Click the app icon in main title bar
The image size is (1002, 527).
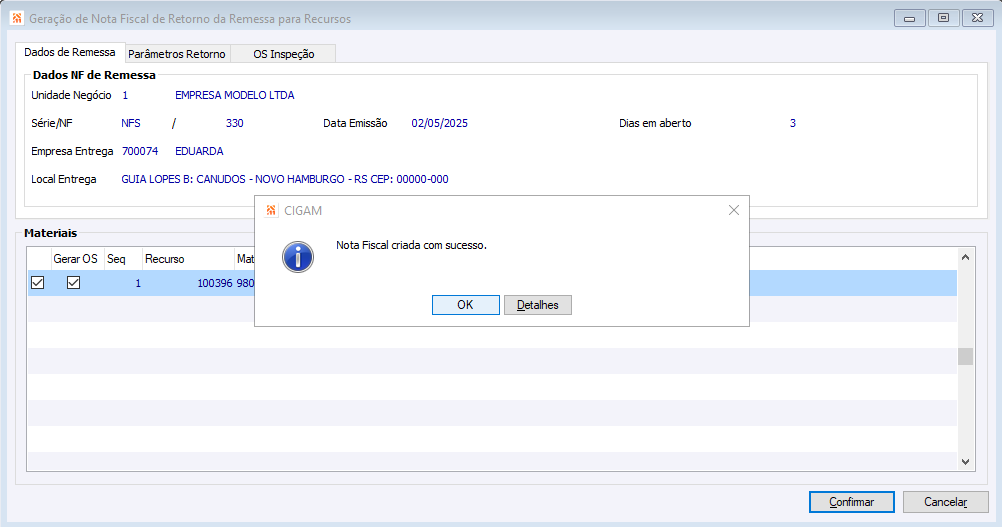(17, 18)
